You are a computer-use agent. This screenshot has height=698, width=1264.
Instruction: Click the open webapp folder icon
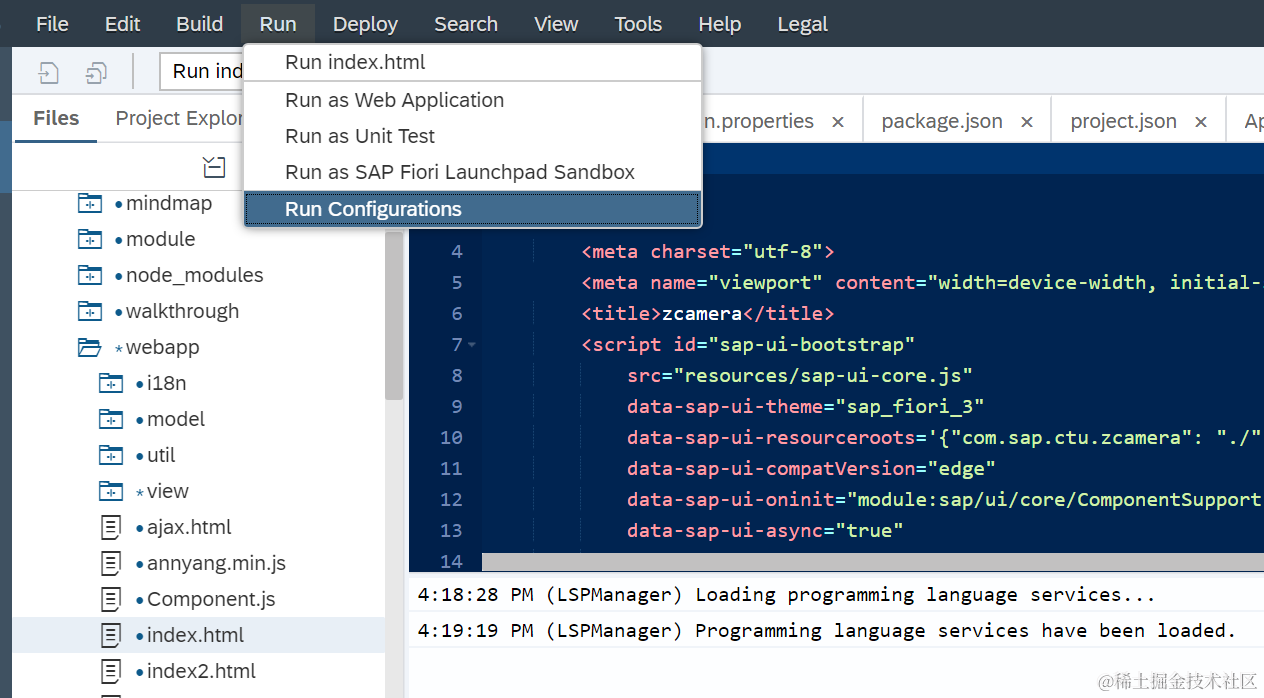pos(90,347)
